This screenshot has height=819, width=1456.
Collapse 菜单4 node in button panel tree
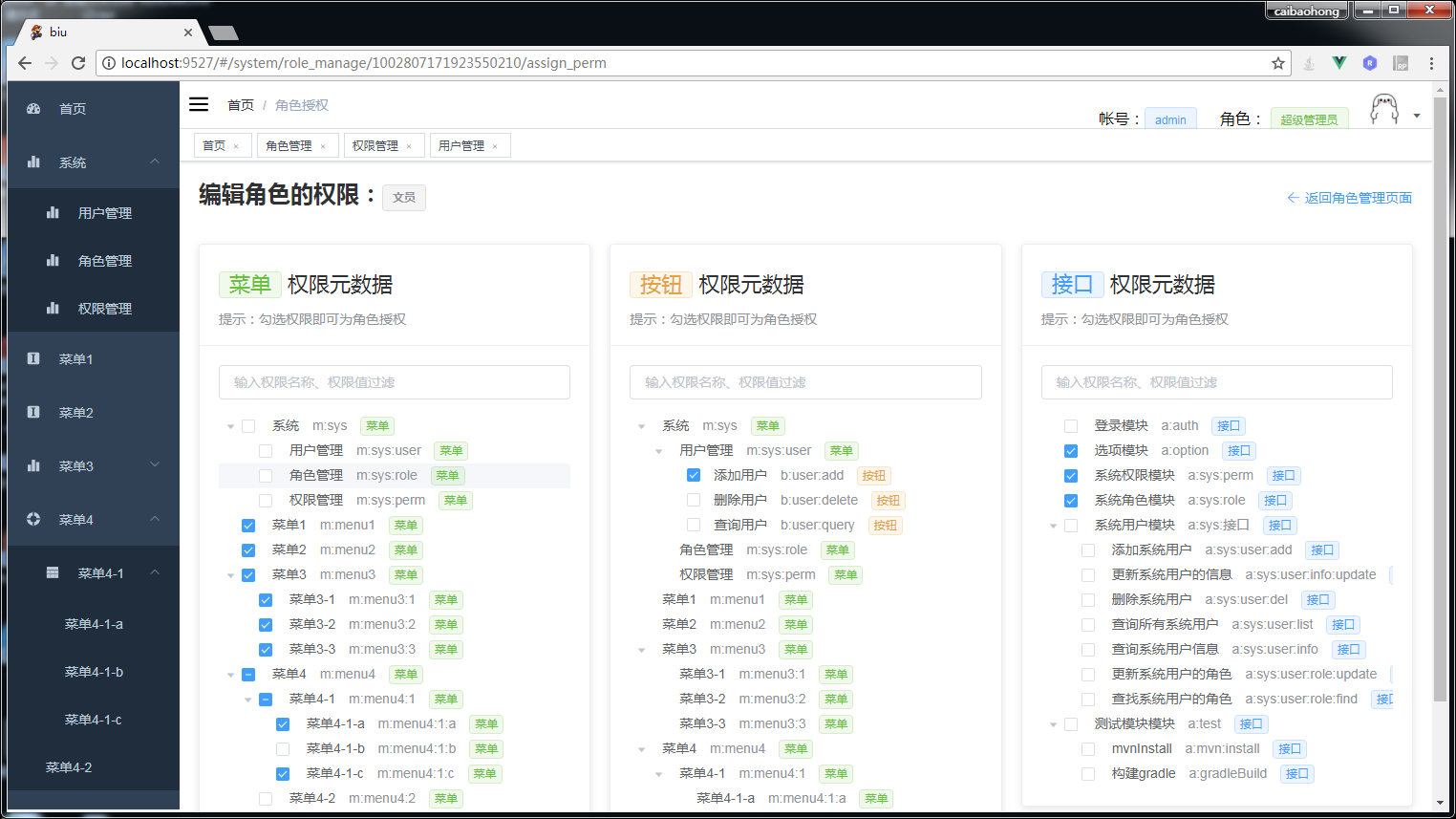point(641,749)
